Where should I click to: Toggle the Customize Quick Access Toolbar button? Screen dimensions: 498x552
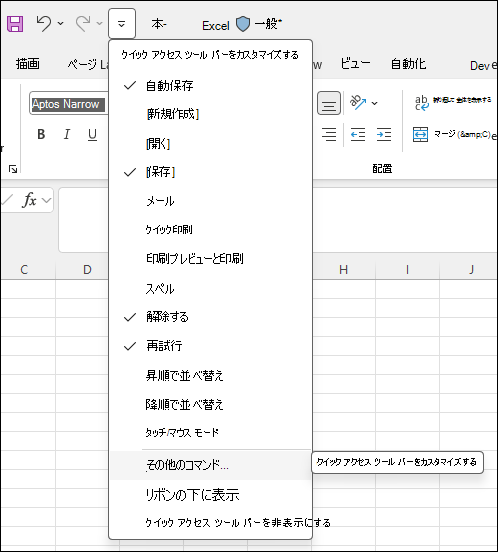pyautogui.click(x=122, y=24)
